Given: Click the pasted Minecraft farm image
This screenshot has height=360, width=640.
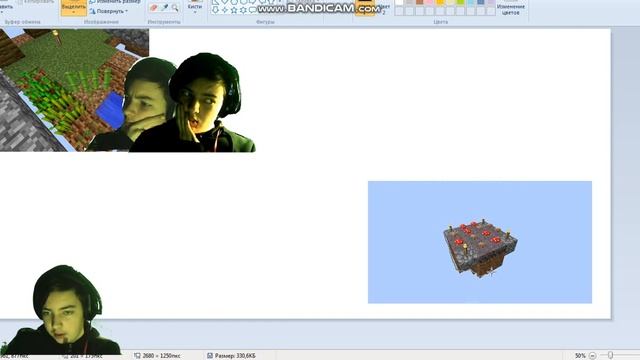Looking at the screenshot, I should click(x=73, y=90).
